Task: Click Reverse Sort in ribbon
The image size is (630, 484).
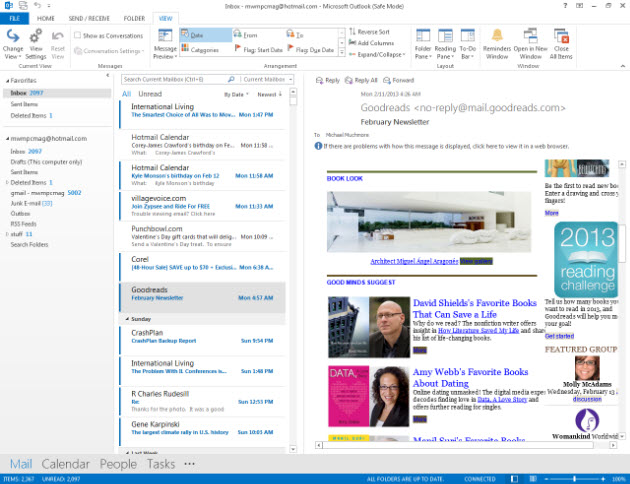Action: [x=369, y=32]
